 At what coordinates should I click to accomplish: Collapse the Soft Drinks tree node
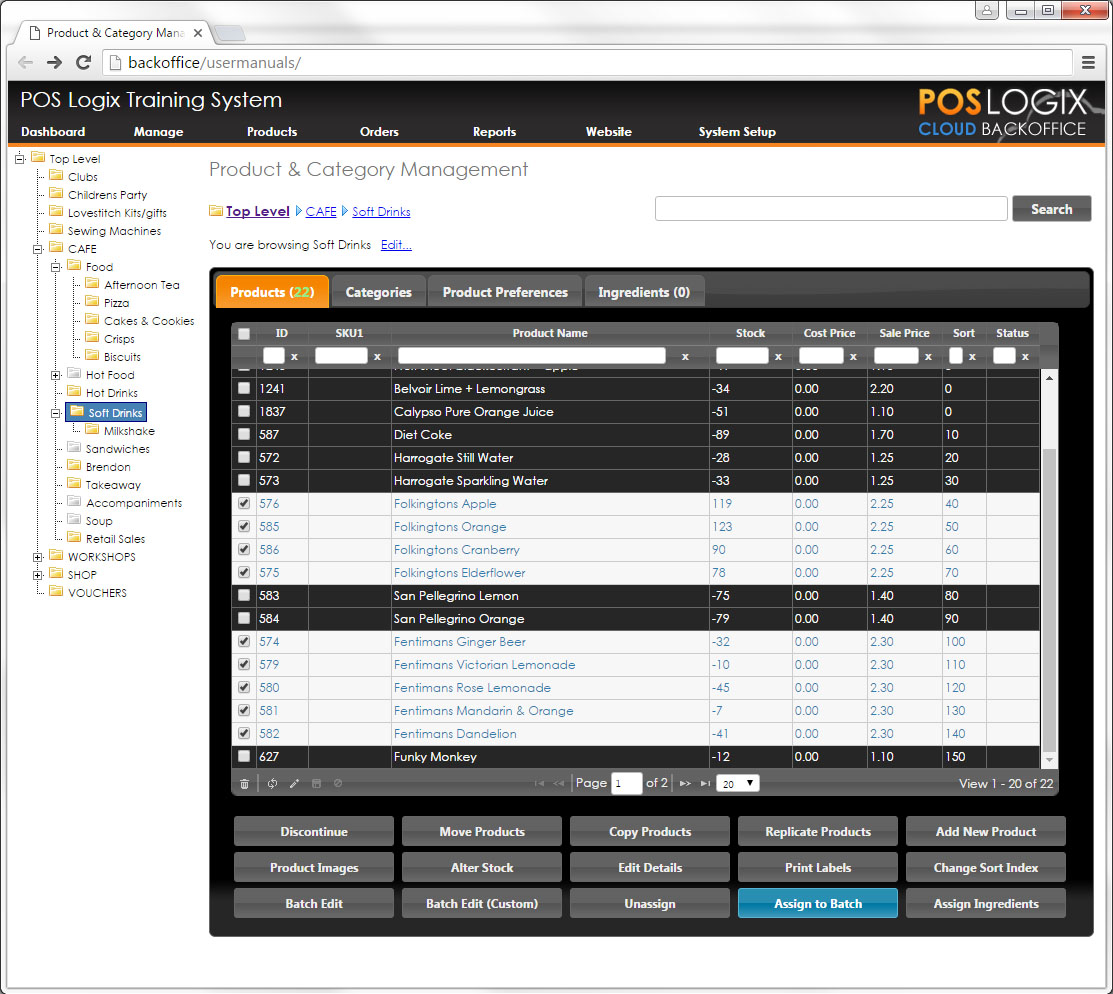click(56, 413)
